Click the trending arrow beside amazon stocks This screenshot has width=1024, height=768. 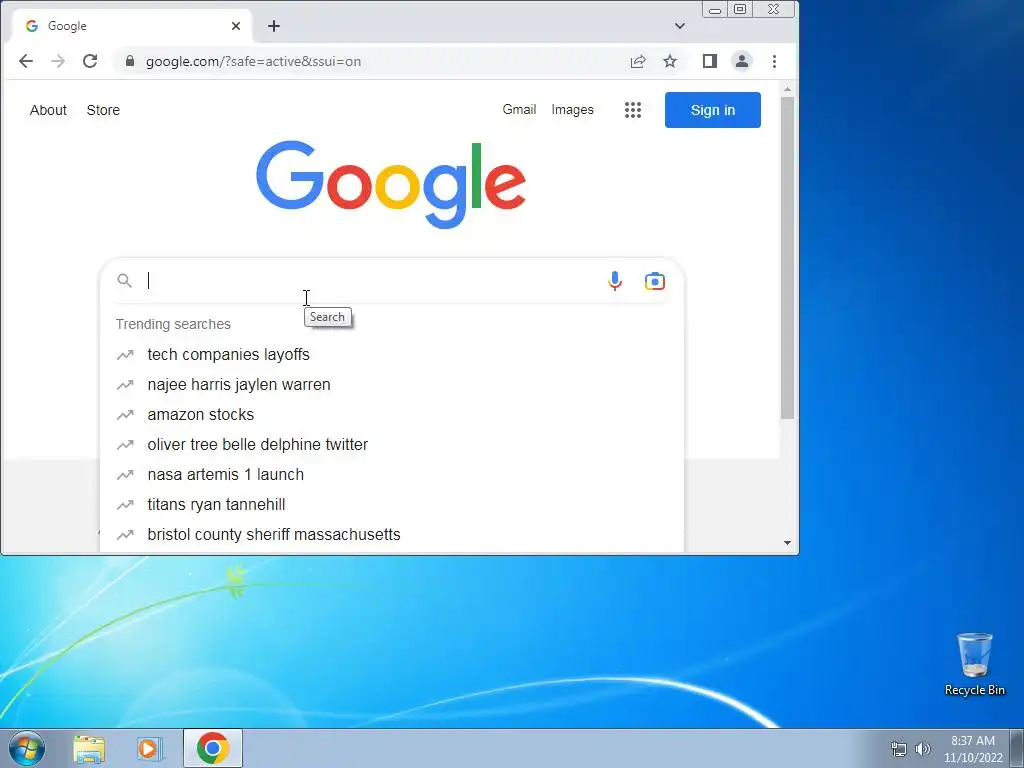click(125, 415)
